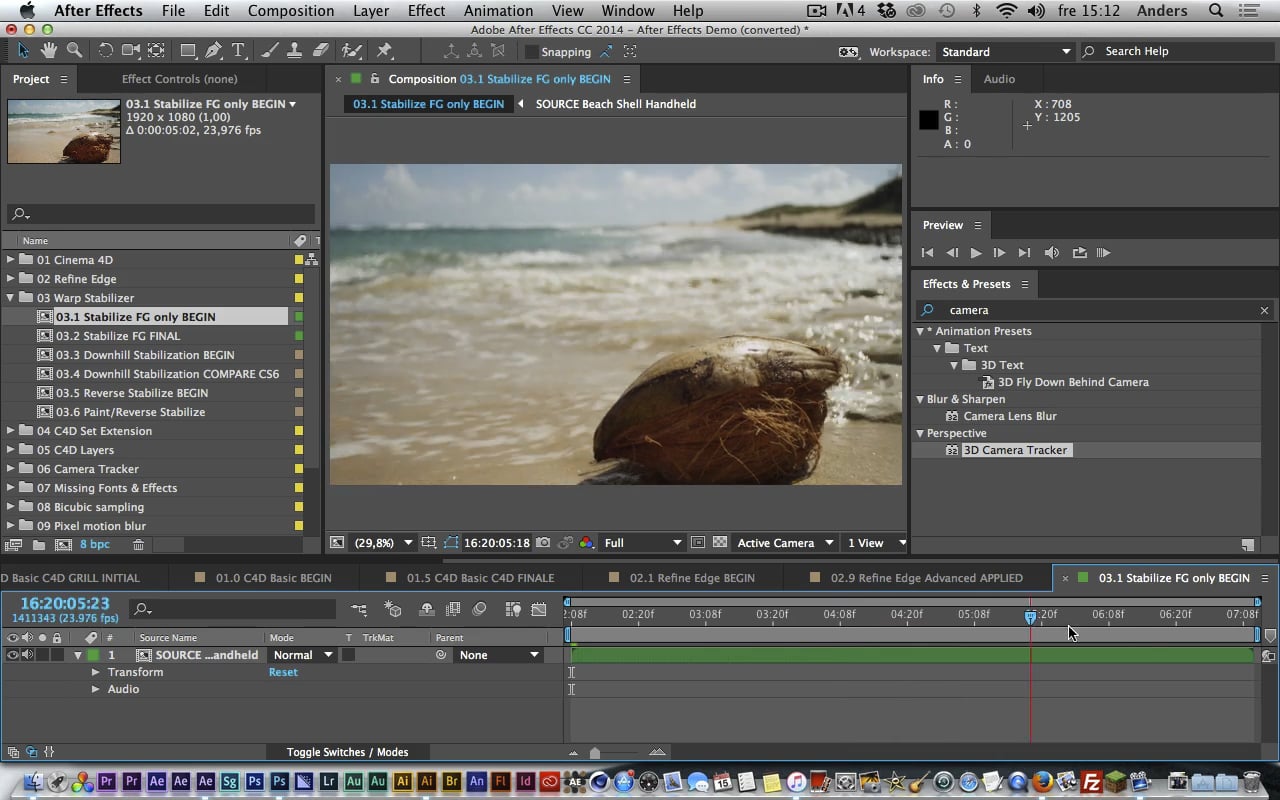1280x800 pixels.
Task: Open the Full resolution dropdown
Action: [x=643, y=543]
